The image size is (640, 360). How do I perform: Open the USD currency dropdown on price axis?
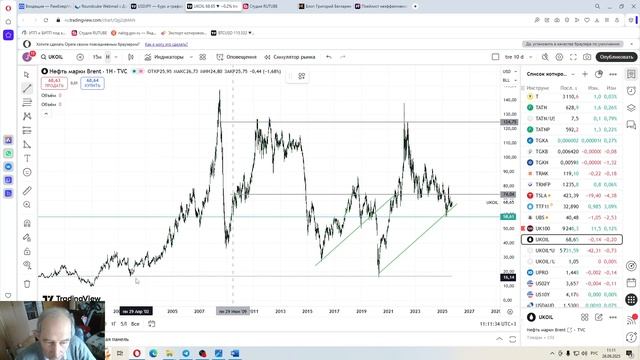[x=509, y=71]
